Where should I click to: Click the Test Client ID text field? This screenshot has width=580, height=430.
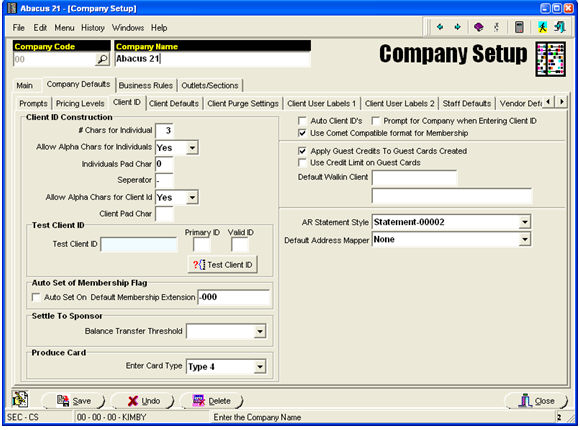(x=139, y=245)
